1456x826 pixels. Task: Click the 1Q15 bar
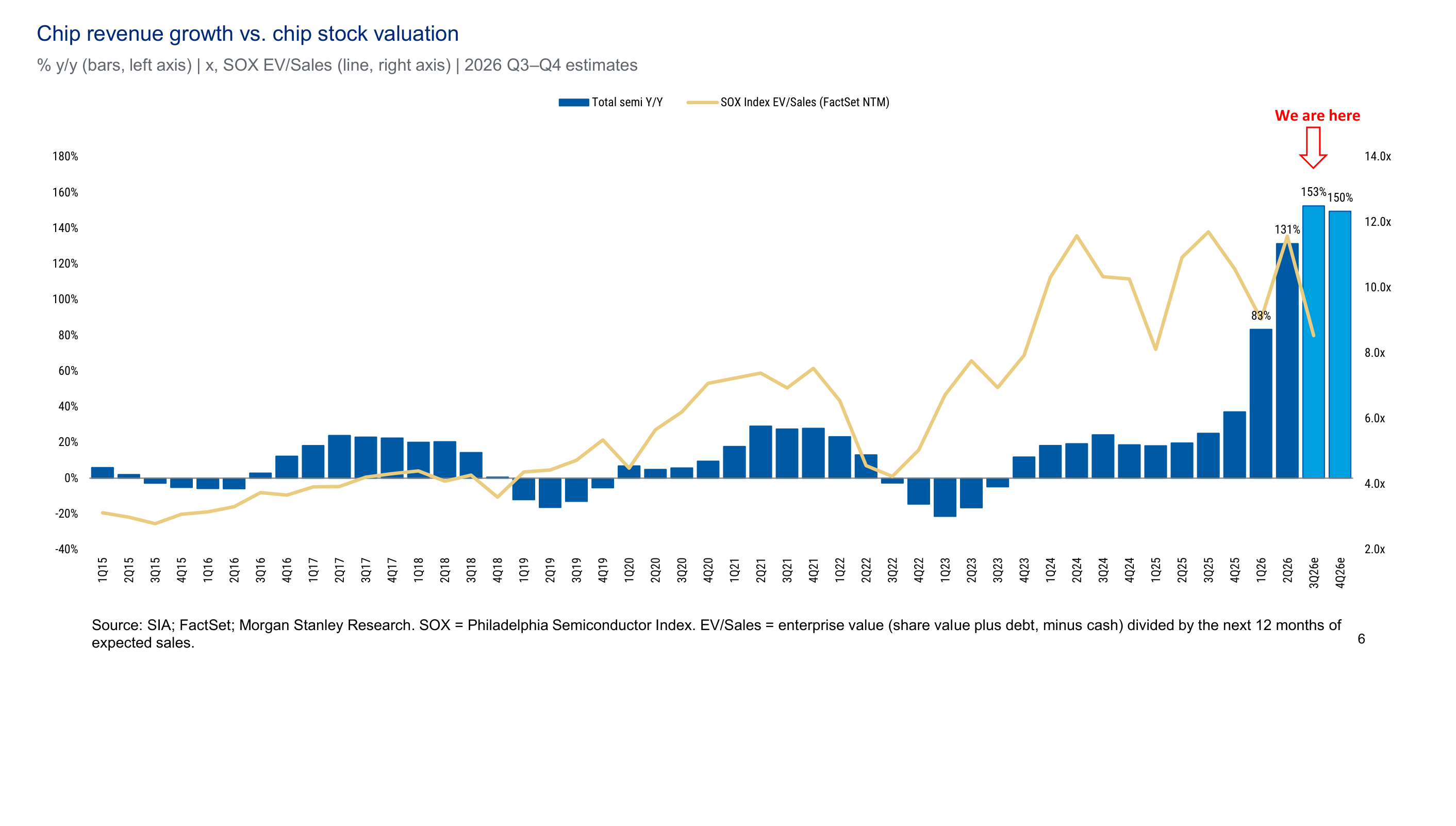pos(102,473)
